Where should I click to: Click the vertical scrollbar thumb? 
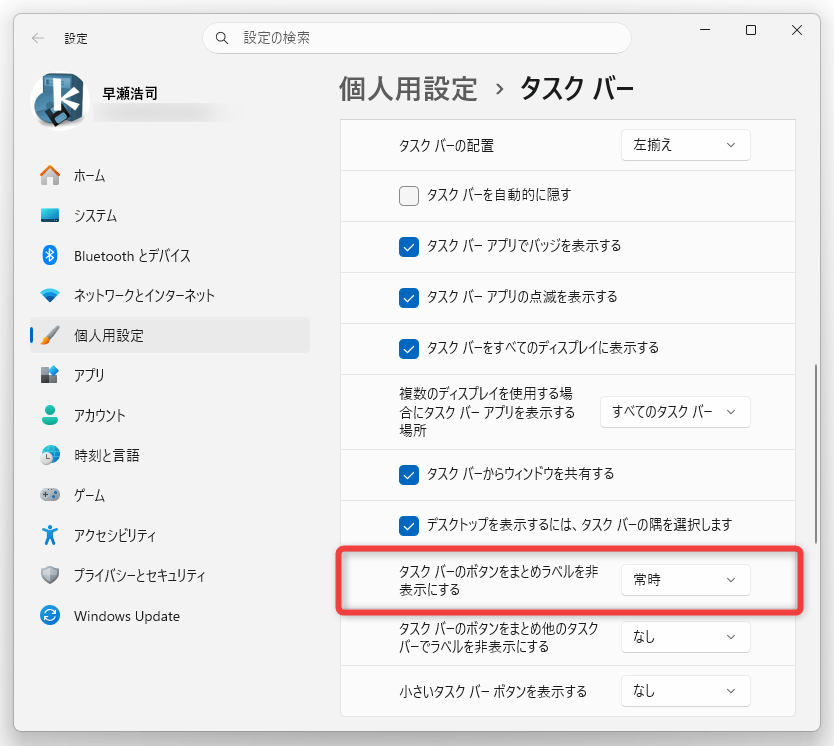815,454
